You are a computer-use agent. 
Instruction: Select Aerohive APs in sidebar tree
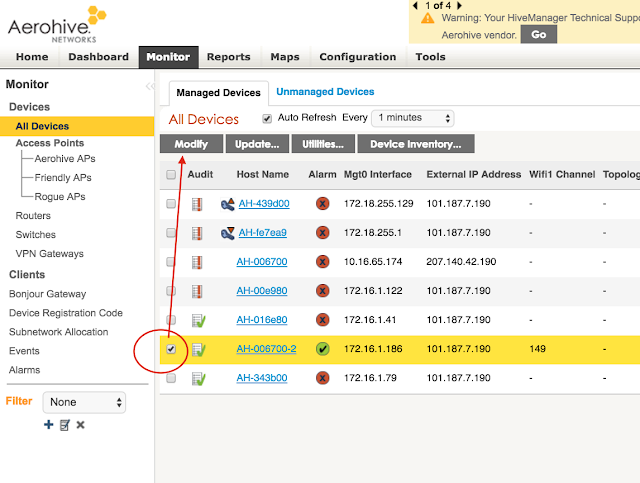click(x=65, y=158)
